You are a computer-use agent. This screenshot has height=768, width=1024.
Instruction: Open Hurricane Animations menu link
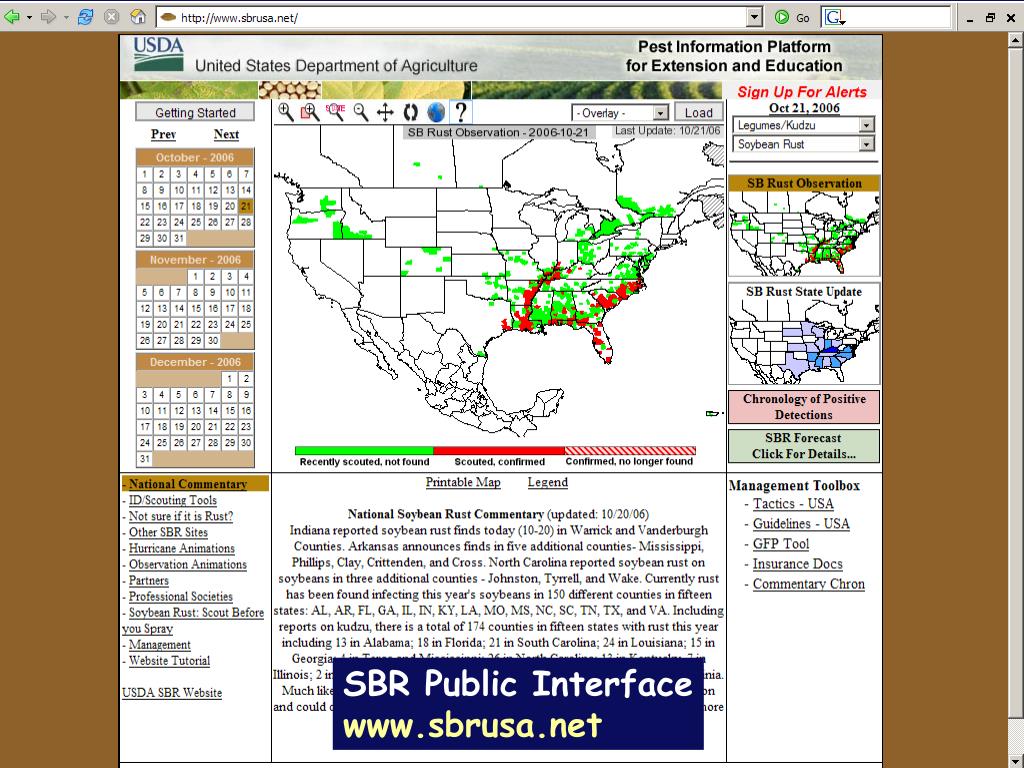[x=182, y=548]
